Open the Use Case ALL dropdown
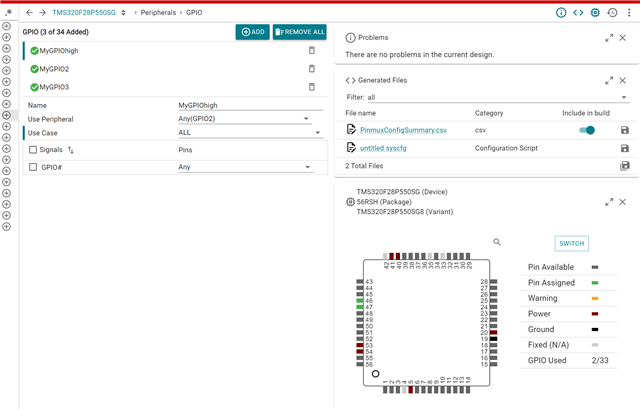Screen dimensions: 640x410 250,133
